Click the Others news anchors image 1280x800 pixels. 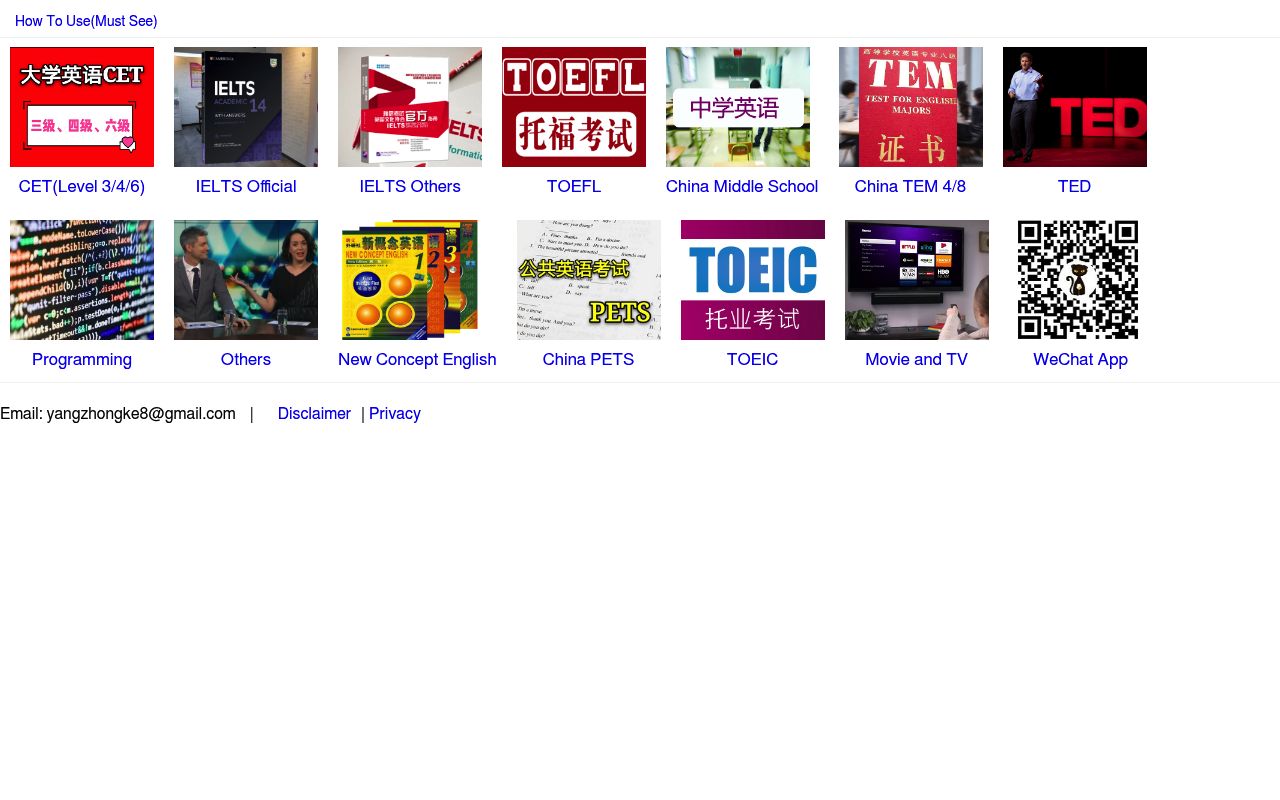[x=246, y=280]
